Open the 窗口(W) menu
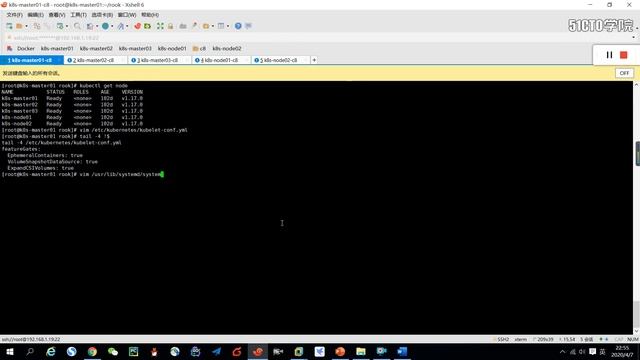The height and width of the screenshot is (360, 640). point(127,15)
